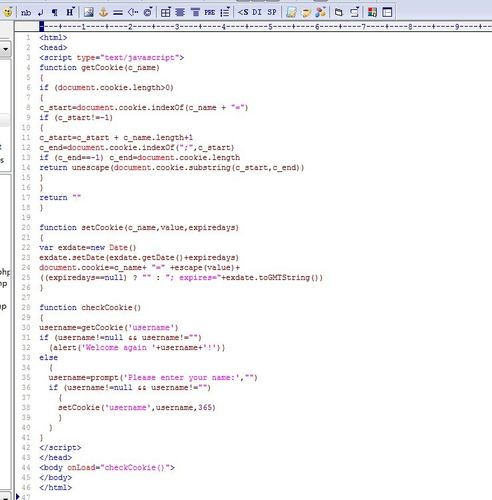
Task: Insert a horizontal rule
Action: [118, 12]
